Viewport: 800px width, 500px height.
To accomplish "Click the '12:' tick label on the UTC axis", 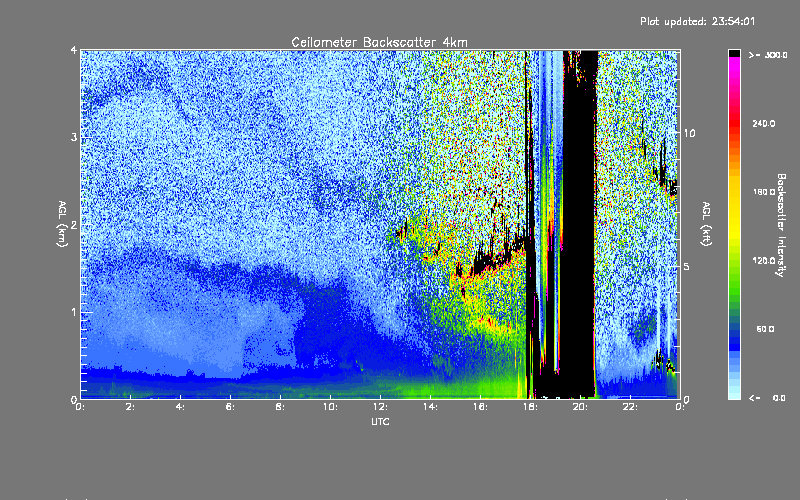I will click(x=381, y=407).
